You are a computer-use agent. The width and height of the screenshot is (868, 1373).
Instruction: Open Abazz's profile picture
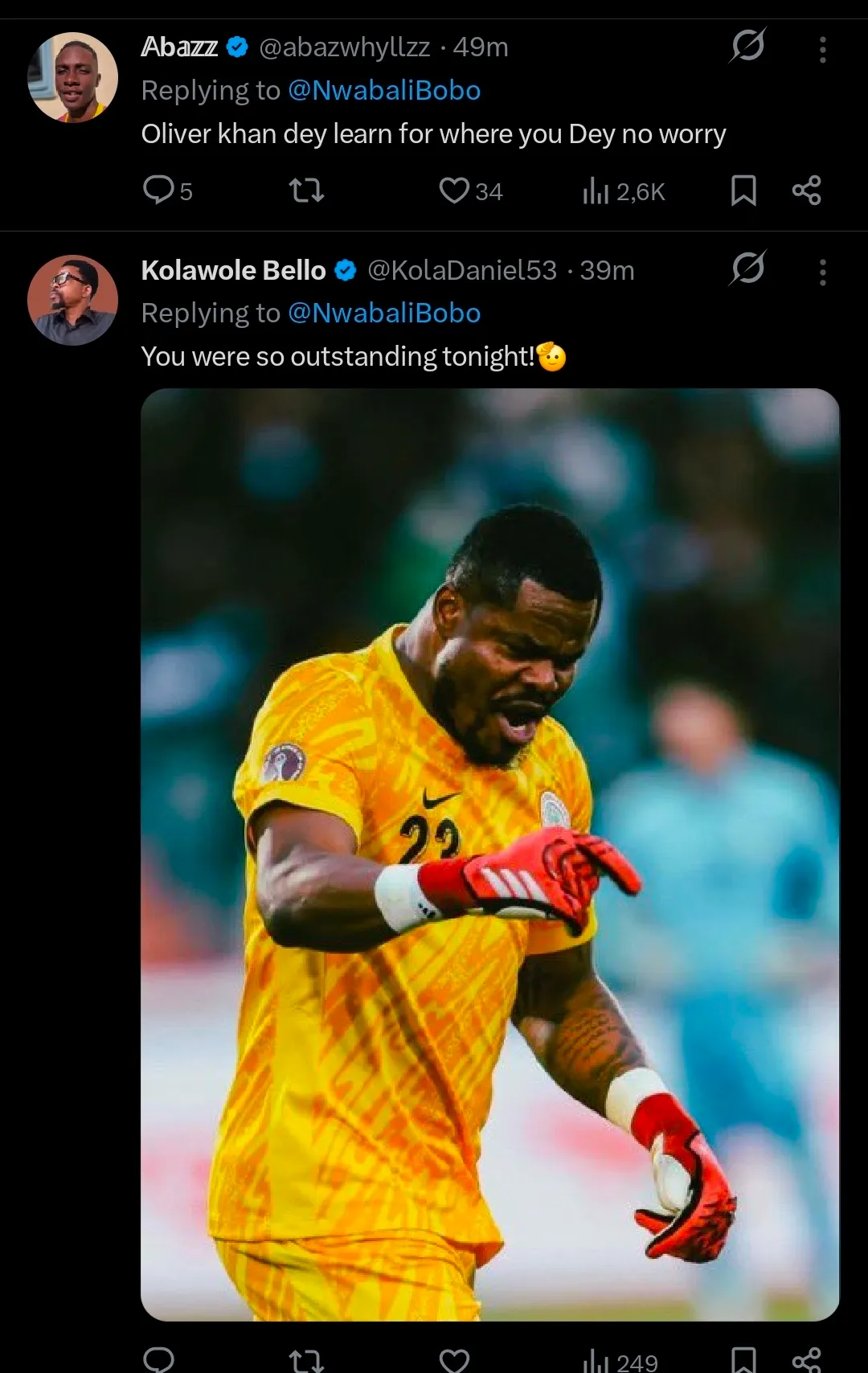(x=73, y=78)
